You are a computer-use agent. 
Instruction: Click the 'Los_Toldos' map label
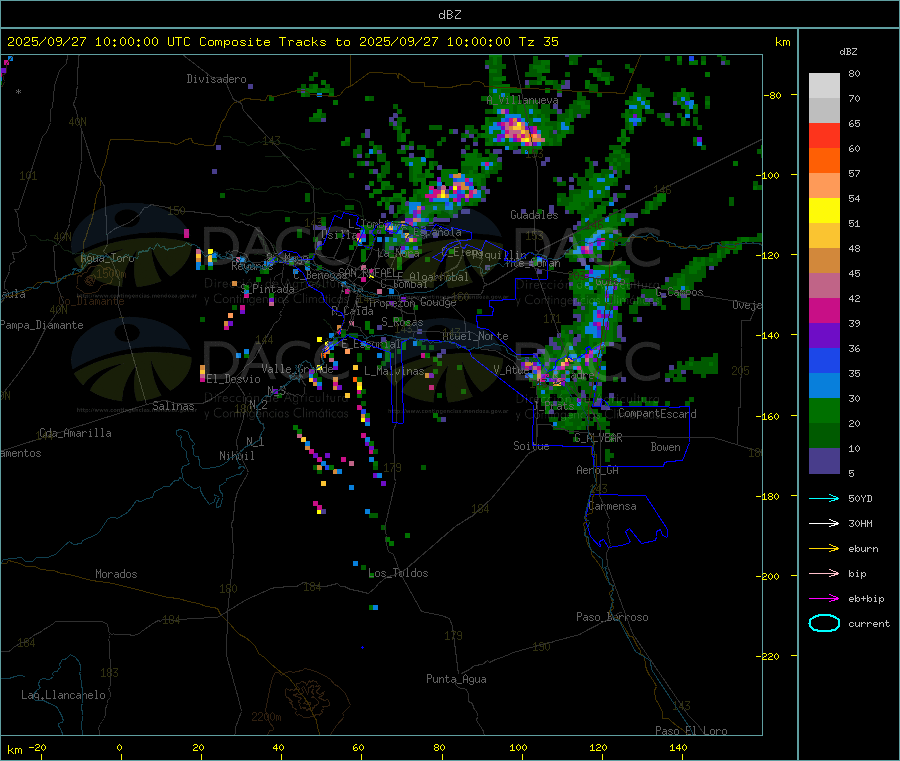[x=398, y=573]
